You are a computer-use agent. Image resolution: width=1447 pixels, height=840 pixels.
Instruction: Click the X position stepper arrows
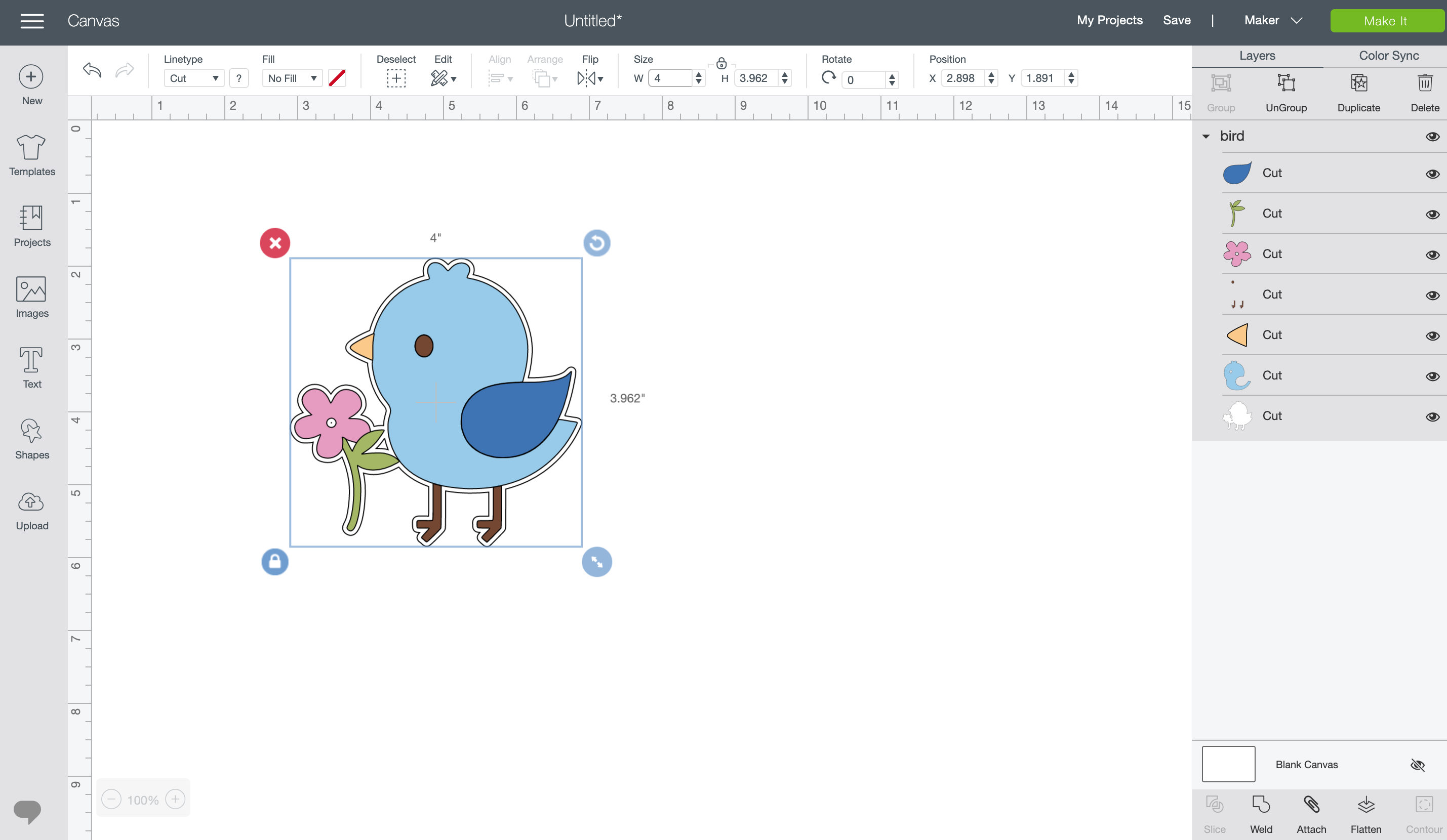point(991,78)
